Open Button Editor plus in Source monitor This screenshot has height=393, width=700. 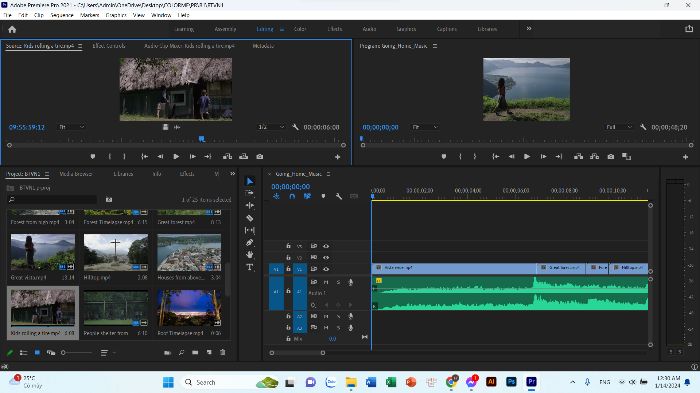(338, 157)
